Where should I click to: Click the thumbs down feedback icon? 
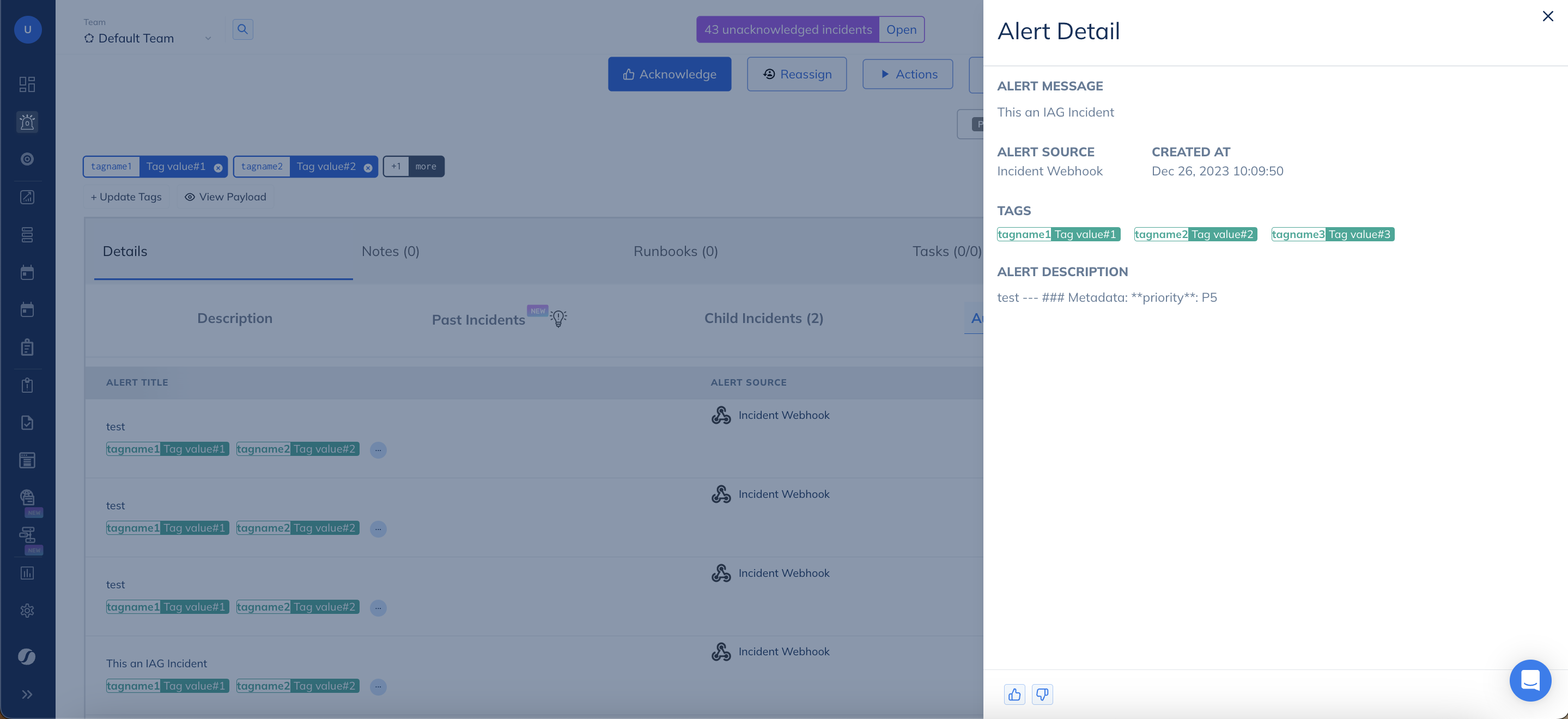click(x=1042, y=694)
